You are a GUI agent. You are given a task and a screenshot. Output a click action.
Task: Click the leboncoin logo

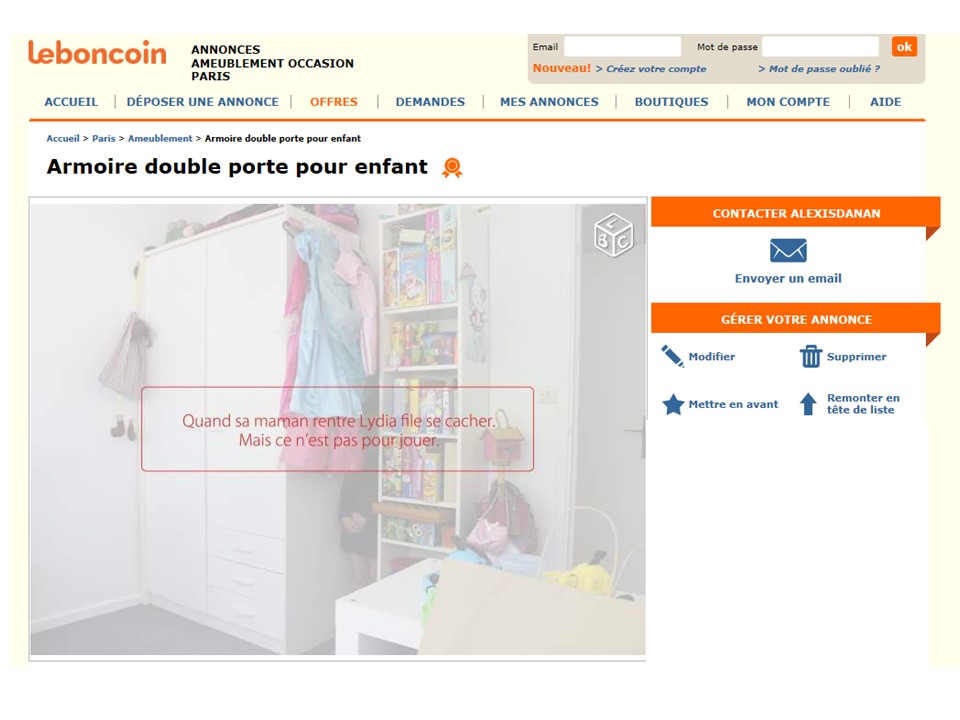point(97,53)
